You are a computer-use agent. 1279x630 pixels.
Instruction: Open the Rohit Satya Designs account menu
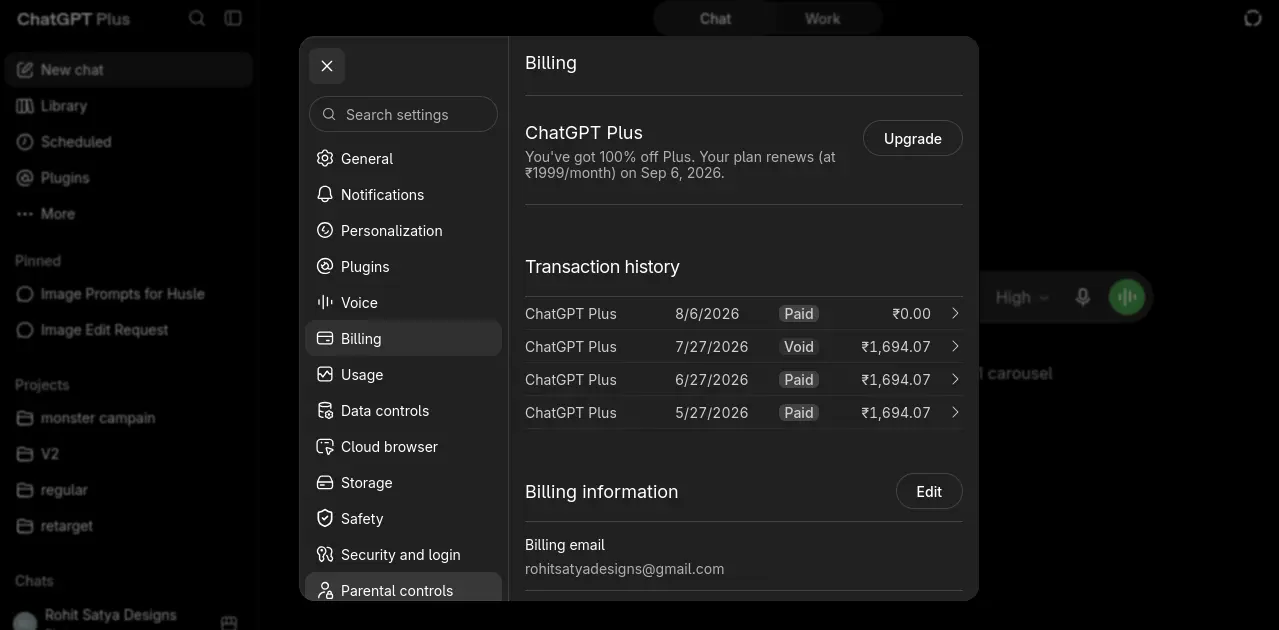tap(110, 616)
